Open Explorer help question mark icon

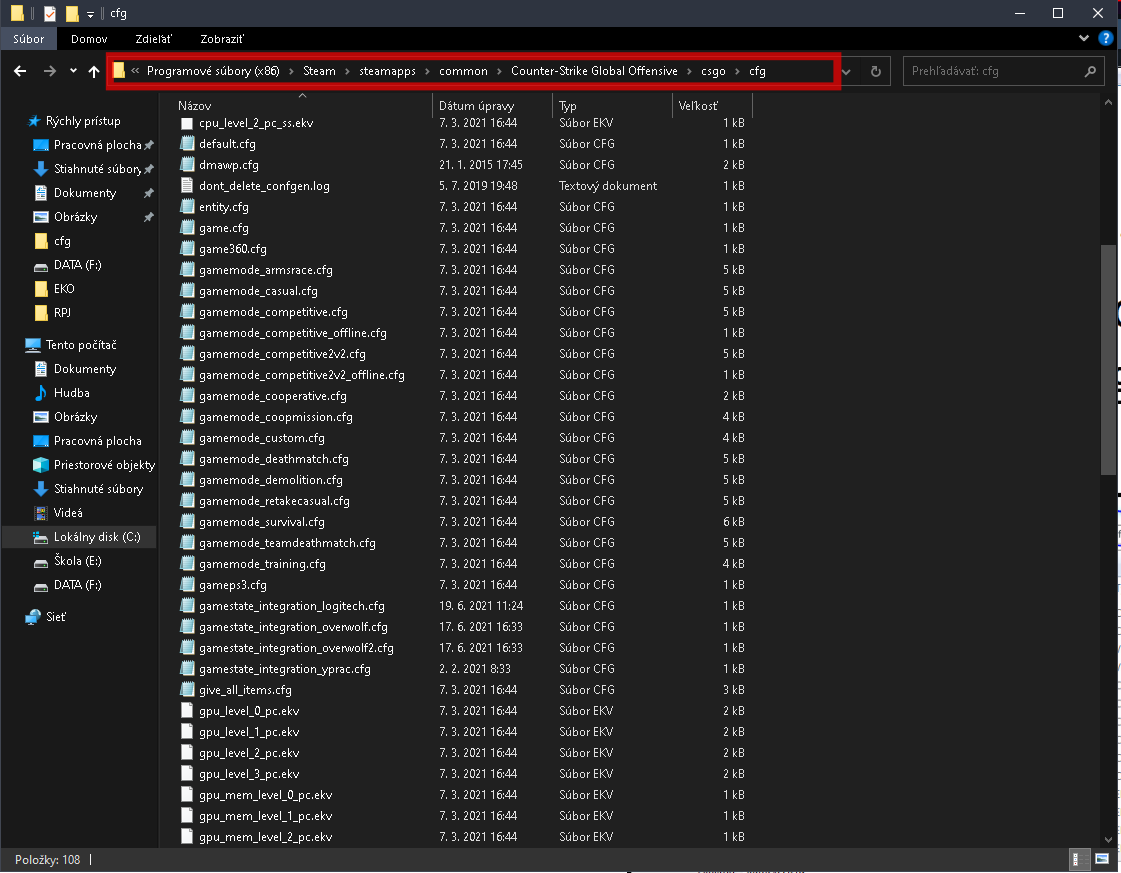pyautogui.click(x=1105, y=38)
